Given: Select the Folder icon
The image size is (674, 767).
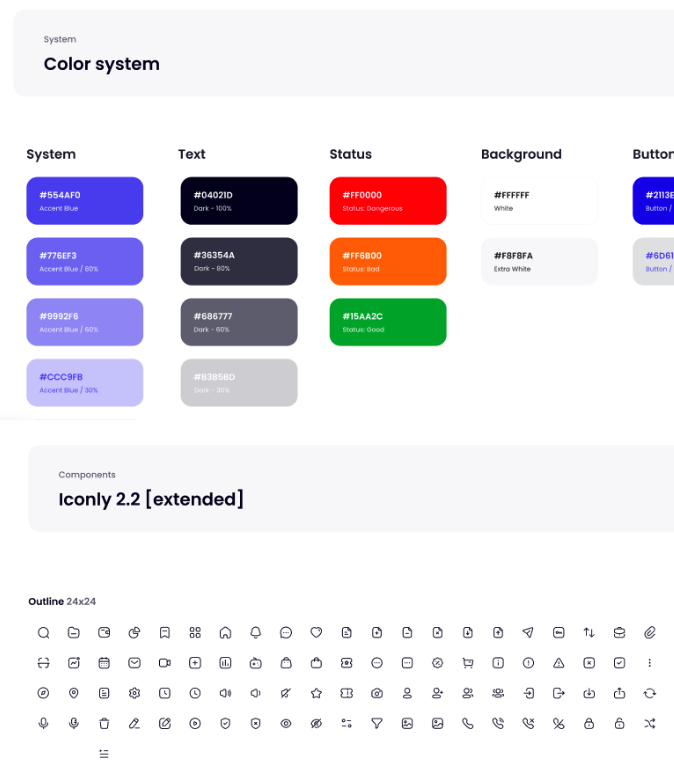Looking at the screenshot, I should point(74,632).
